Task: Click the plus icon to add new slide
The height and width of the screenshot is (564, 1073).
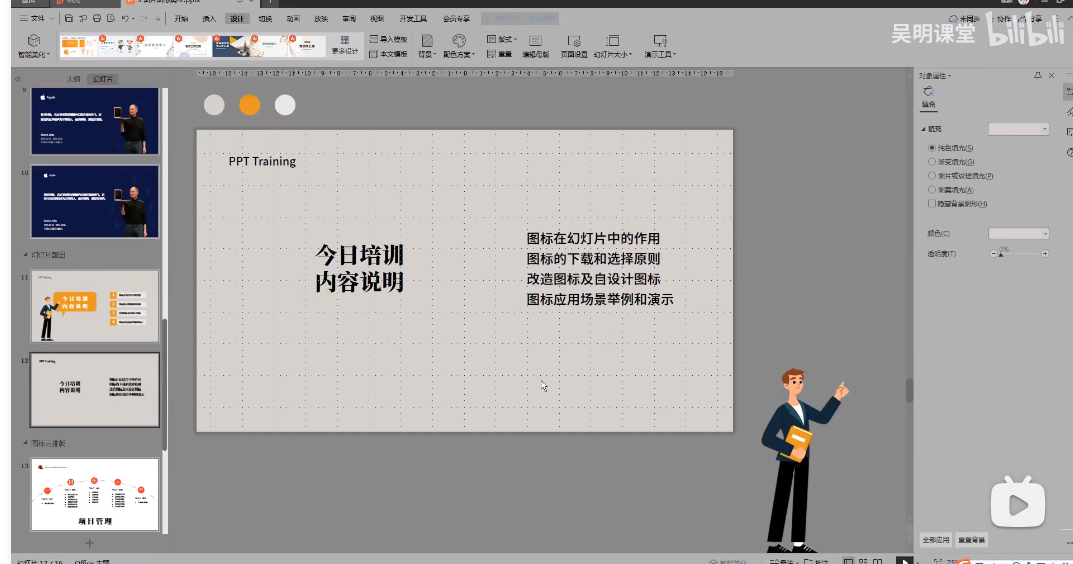Action: pos(89,543)
